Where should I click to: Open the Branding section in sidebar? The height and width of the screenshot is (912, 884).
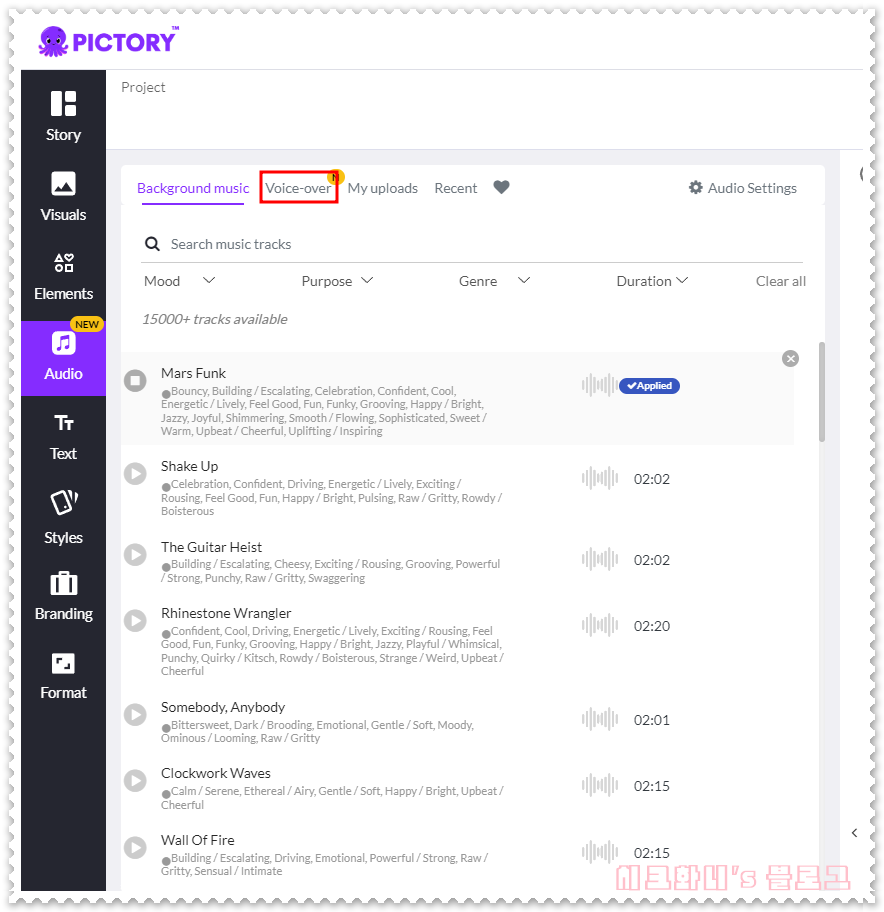63,596
